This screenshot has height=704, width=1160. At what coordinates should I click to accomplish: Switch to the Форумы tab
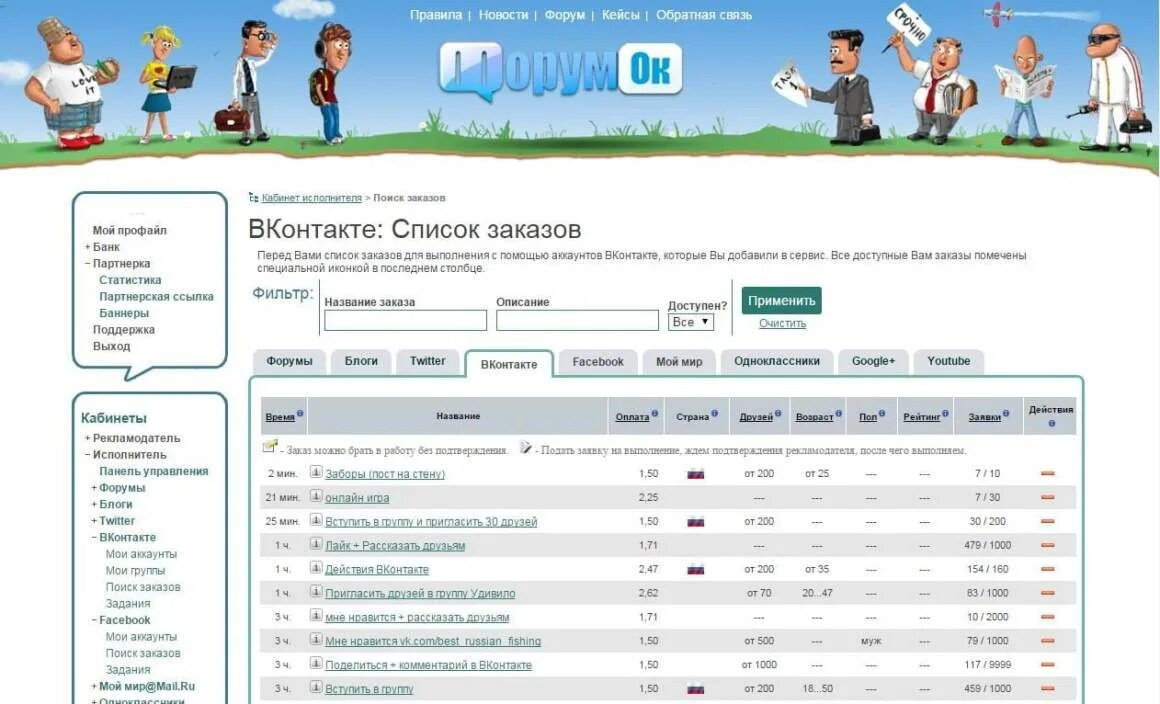[289, 361]
